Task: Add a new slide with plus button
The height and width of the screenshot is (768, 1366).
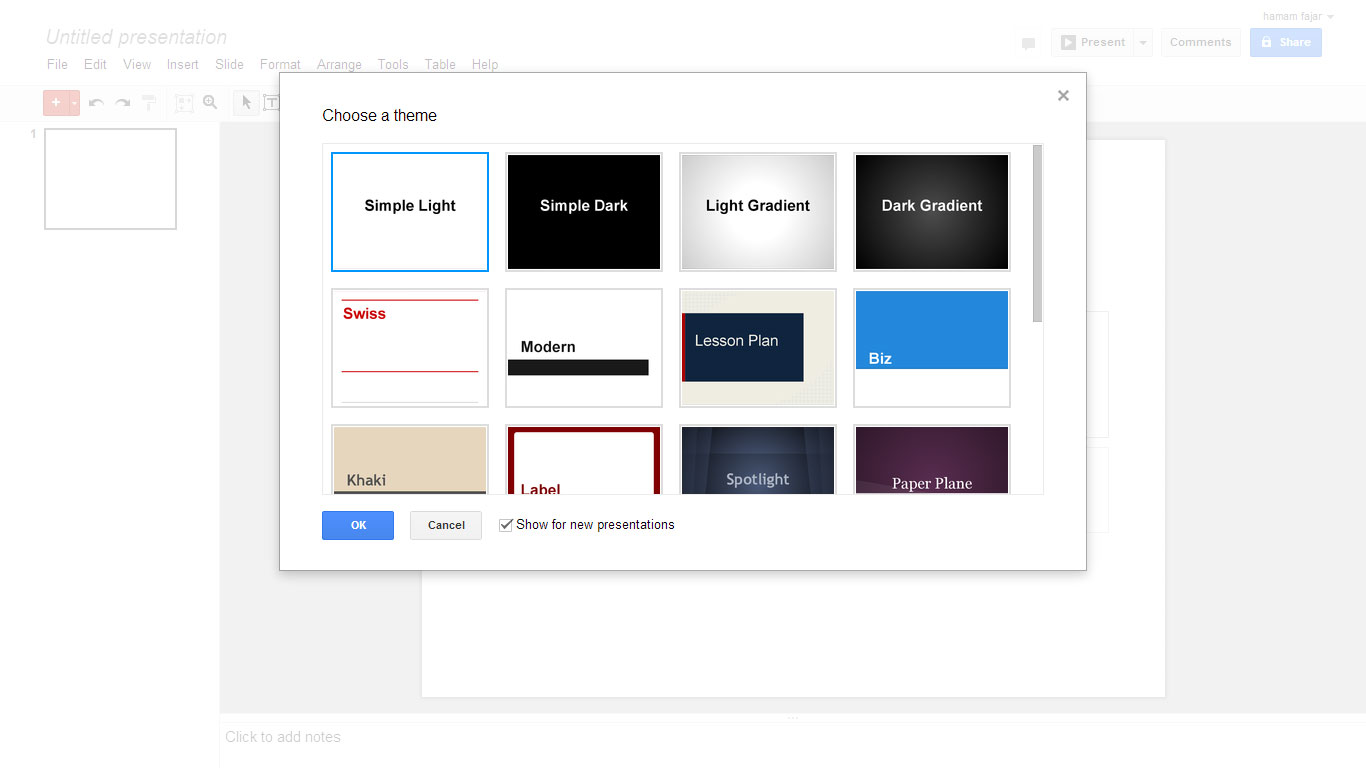Action: [55, 102]
